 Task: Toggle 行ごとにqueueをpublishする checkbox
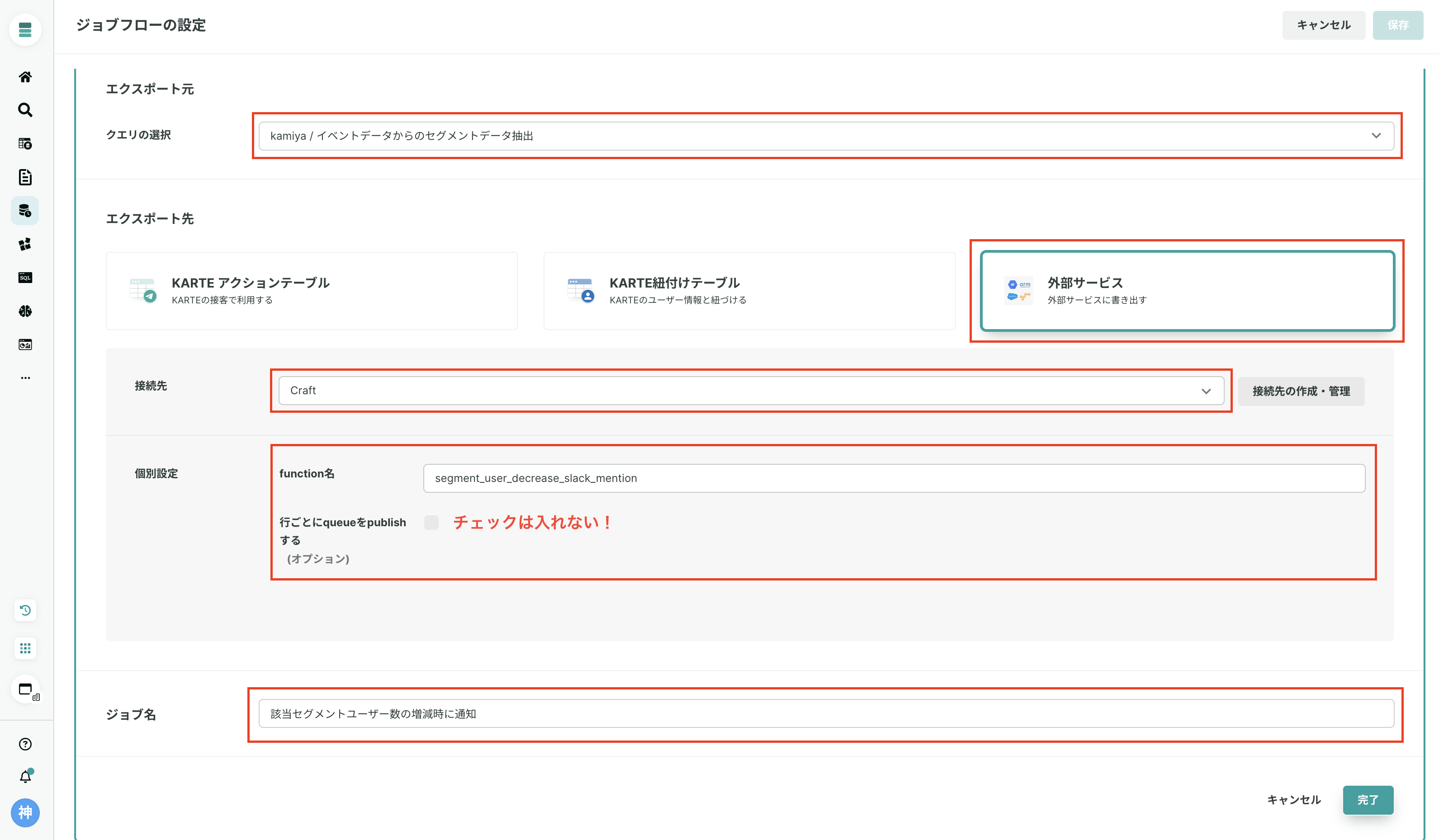[x=431, y=523]
